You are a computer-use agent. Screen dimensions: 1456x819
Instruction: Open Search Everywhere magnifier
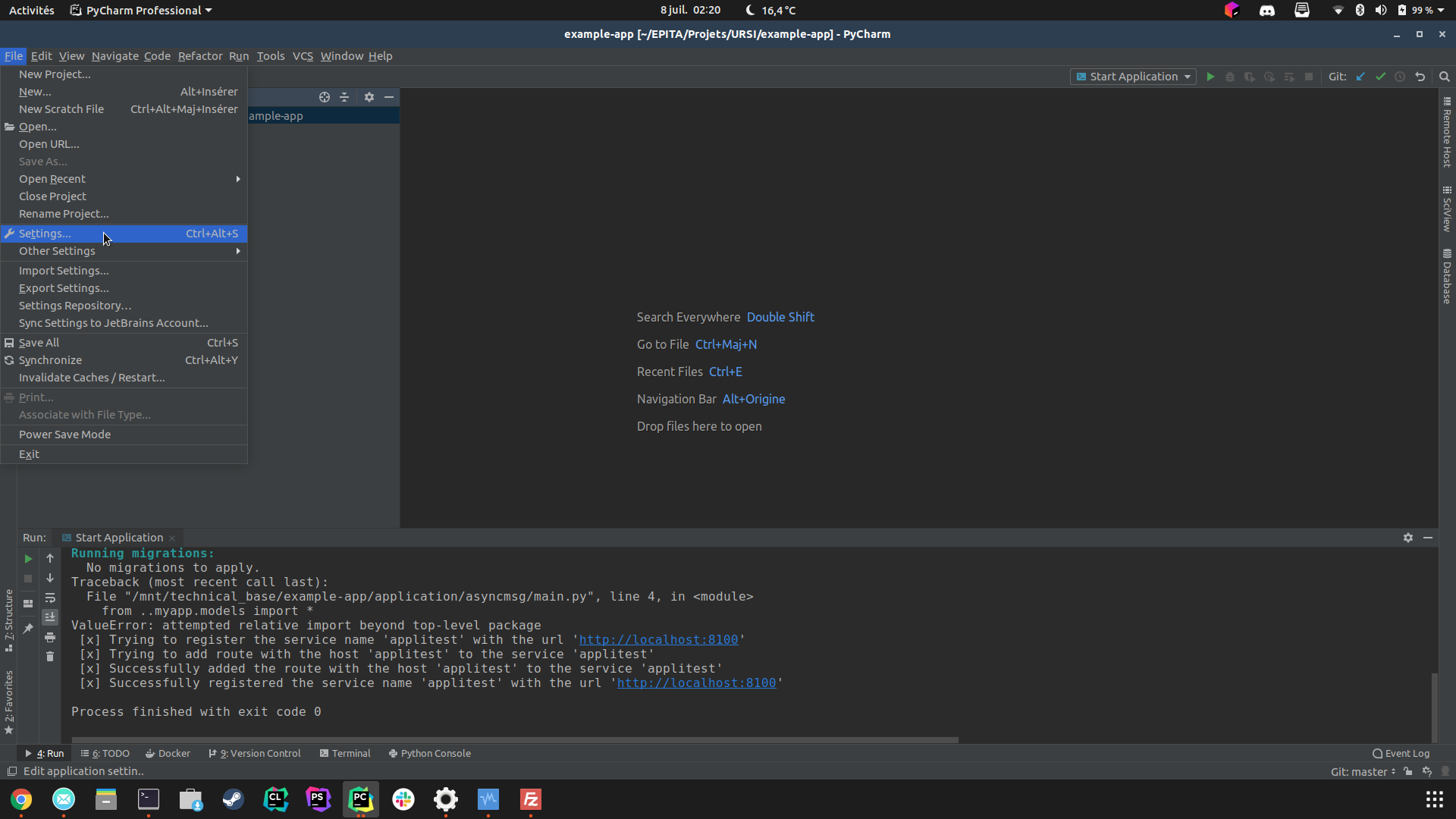coord(1445,77)
